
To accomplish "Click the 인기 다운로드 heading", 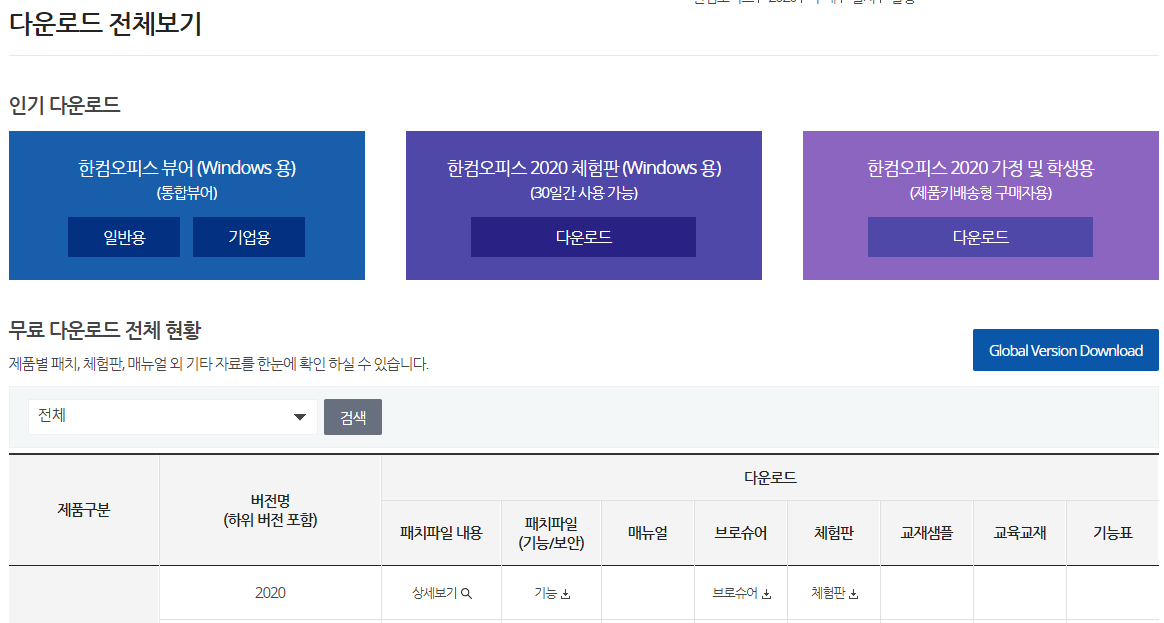I will pyautogui.click(x=65, y=105).
